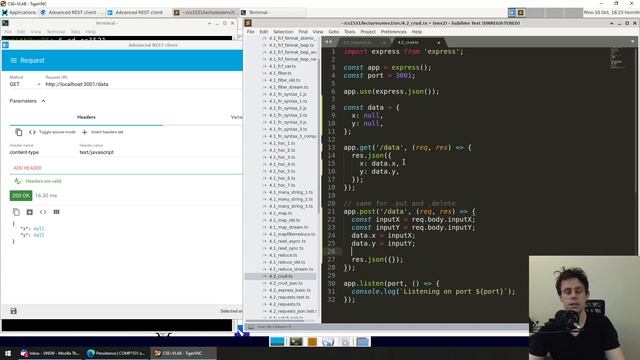Click the Insert headers set plus icon
Image resolution: width=640 pixels, height=360 pixels.
[x=84, y=132]
